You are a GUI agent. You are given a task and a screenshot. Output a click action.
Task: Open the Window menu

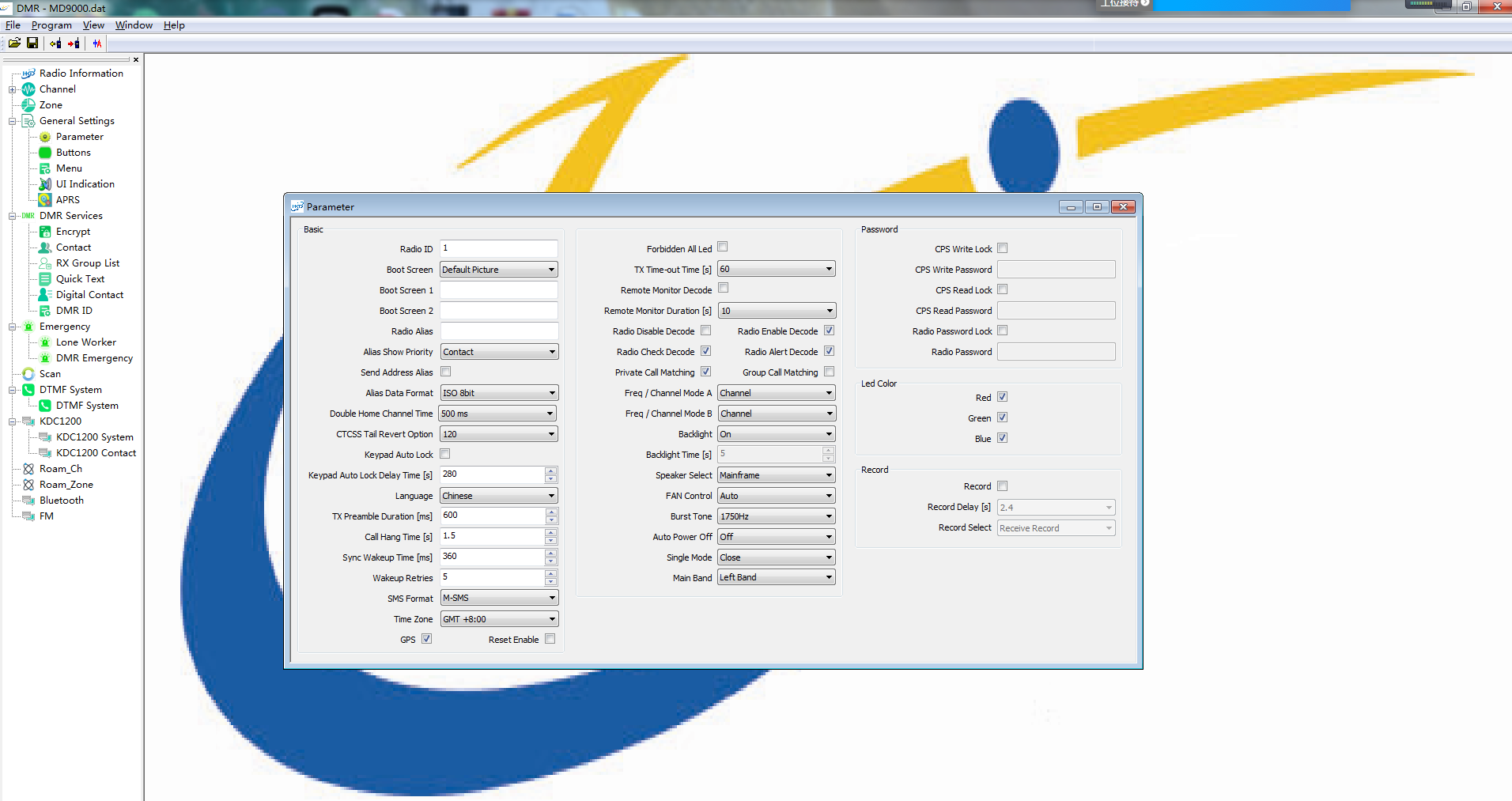(133, 25)
